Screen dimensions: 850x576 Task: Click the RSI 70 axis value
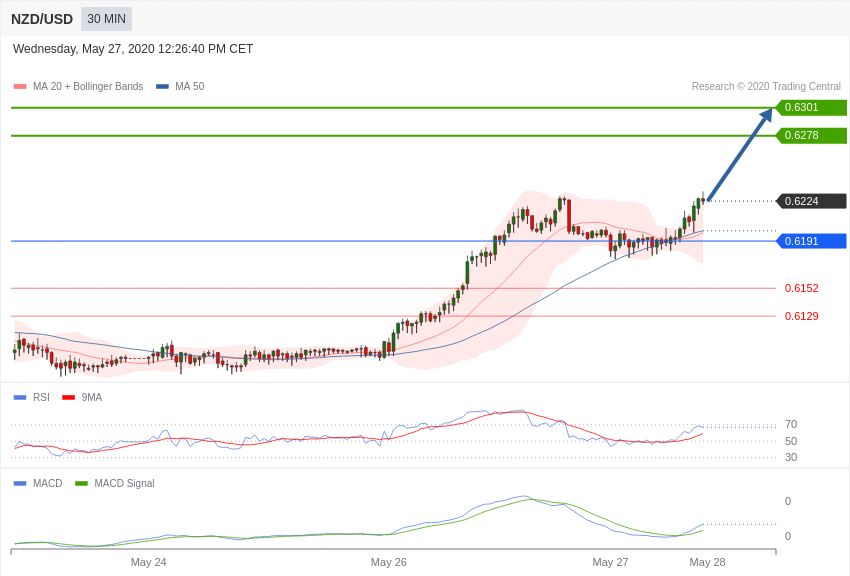(x=791, y=424)
